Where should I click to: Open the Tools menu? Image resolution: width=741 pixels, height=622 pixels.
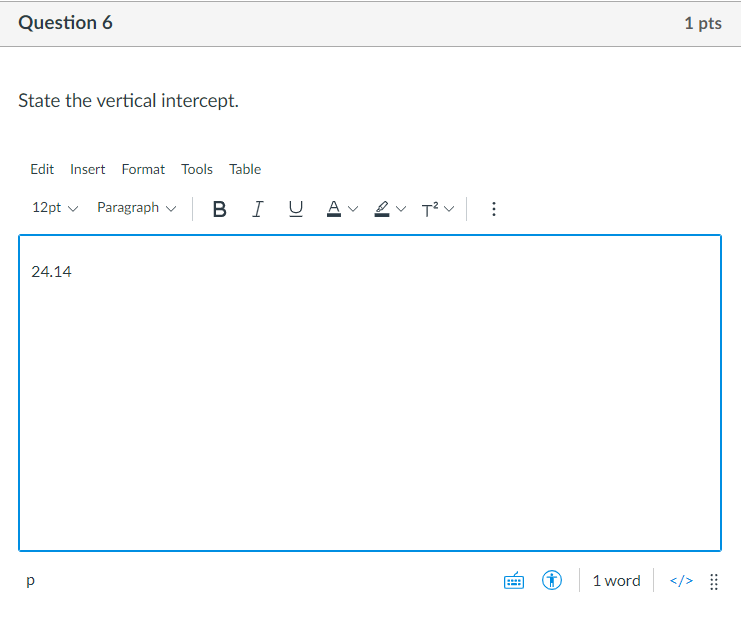tap(197, 169)
